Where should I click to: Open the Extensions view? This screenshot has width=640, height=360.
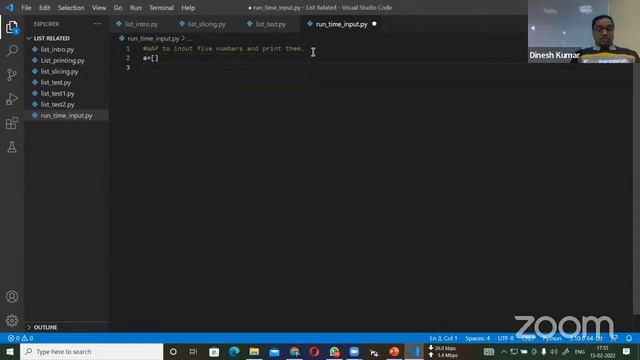pyautogui.click(x=12, y=123)
